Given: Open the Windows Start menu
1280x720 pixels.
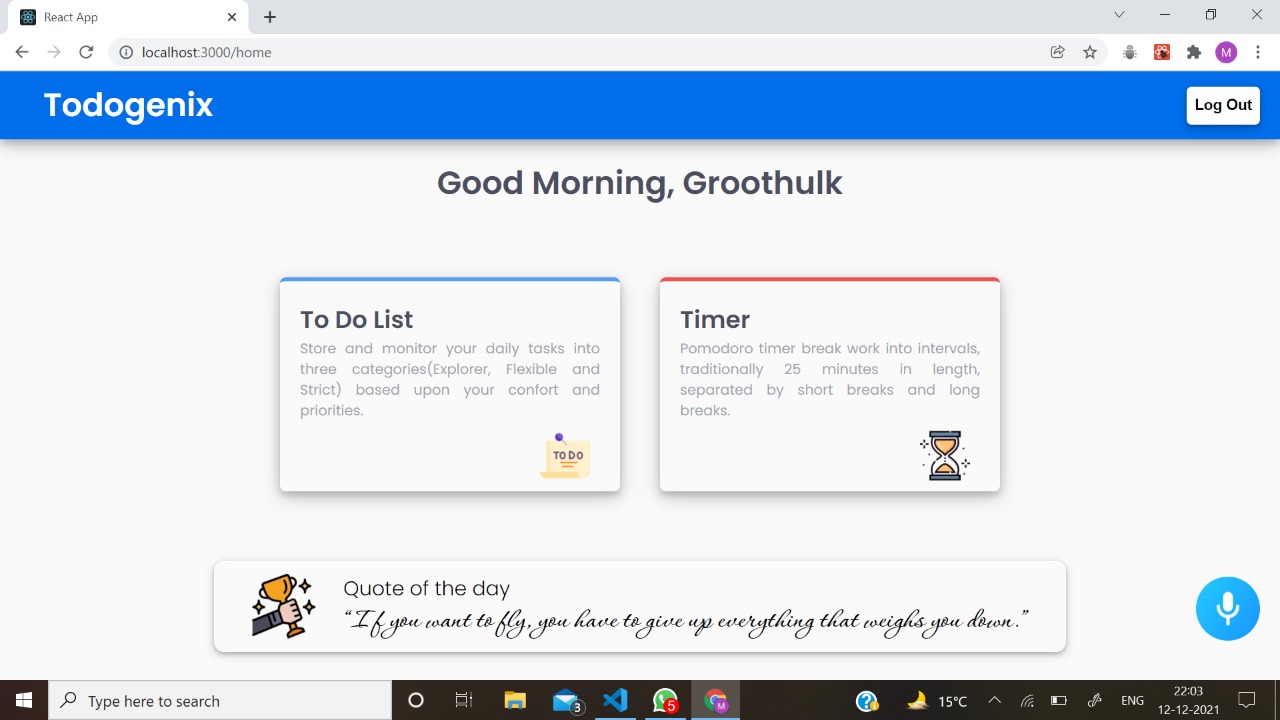Looking at the screenshot, I should (x=24, y=700).
